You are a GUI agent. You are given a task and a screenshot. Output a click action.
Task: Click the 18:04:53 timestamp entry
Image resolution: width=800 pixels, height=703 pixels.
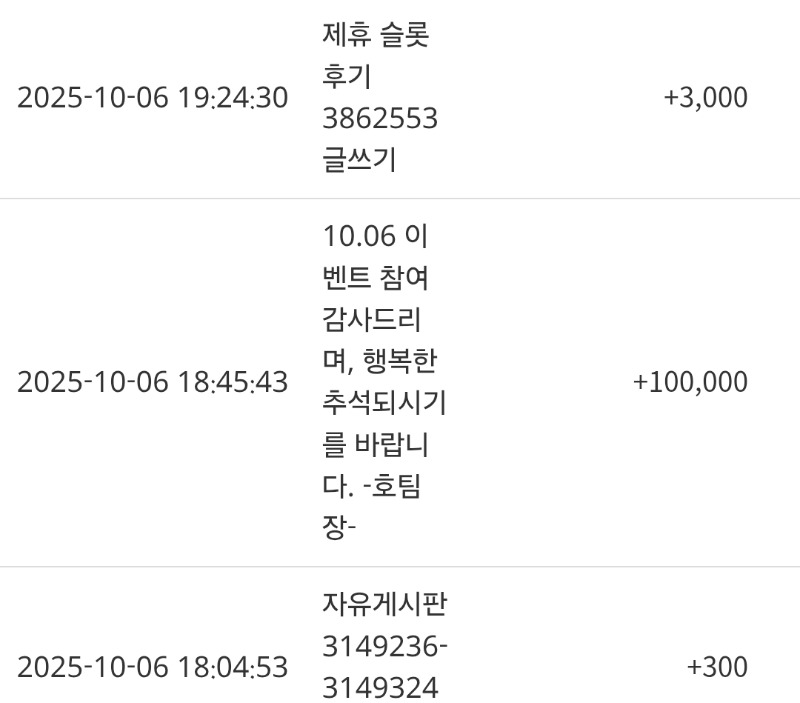click(x=152, y=667)
